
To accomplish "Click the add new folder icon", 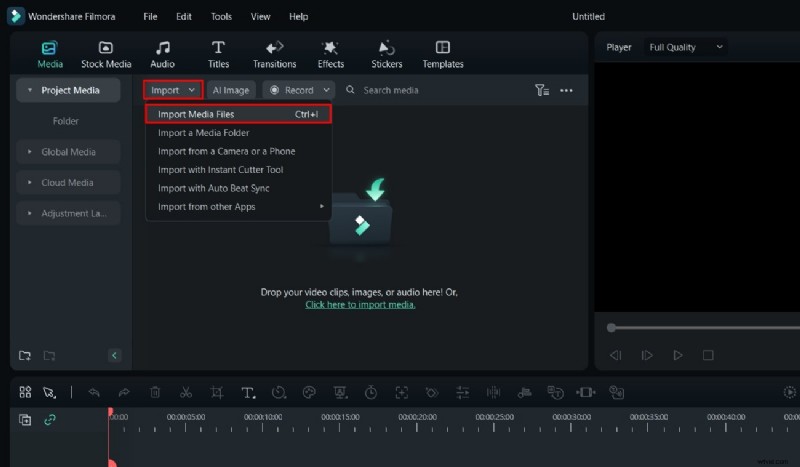I will (24, 355).
